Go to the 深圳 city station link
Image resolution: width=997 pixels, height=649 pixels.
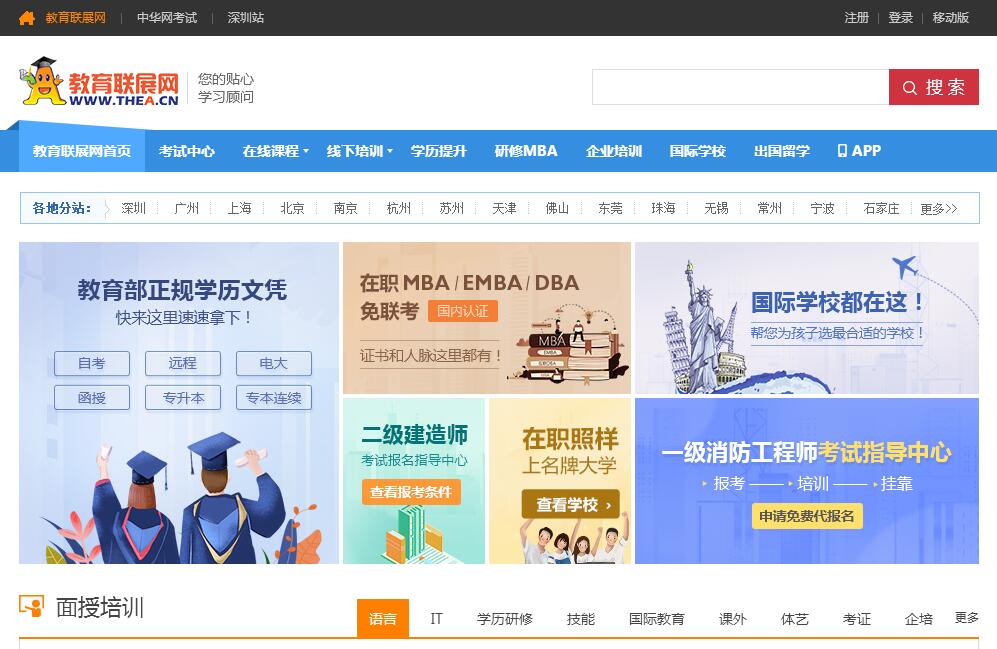134,208
